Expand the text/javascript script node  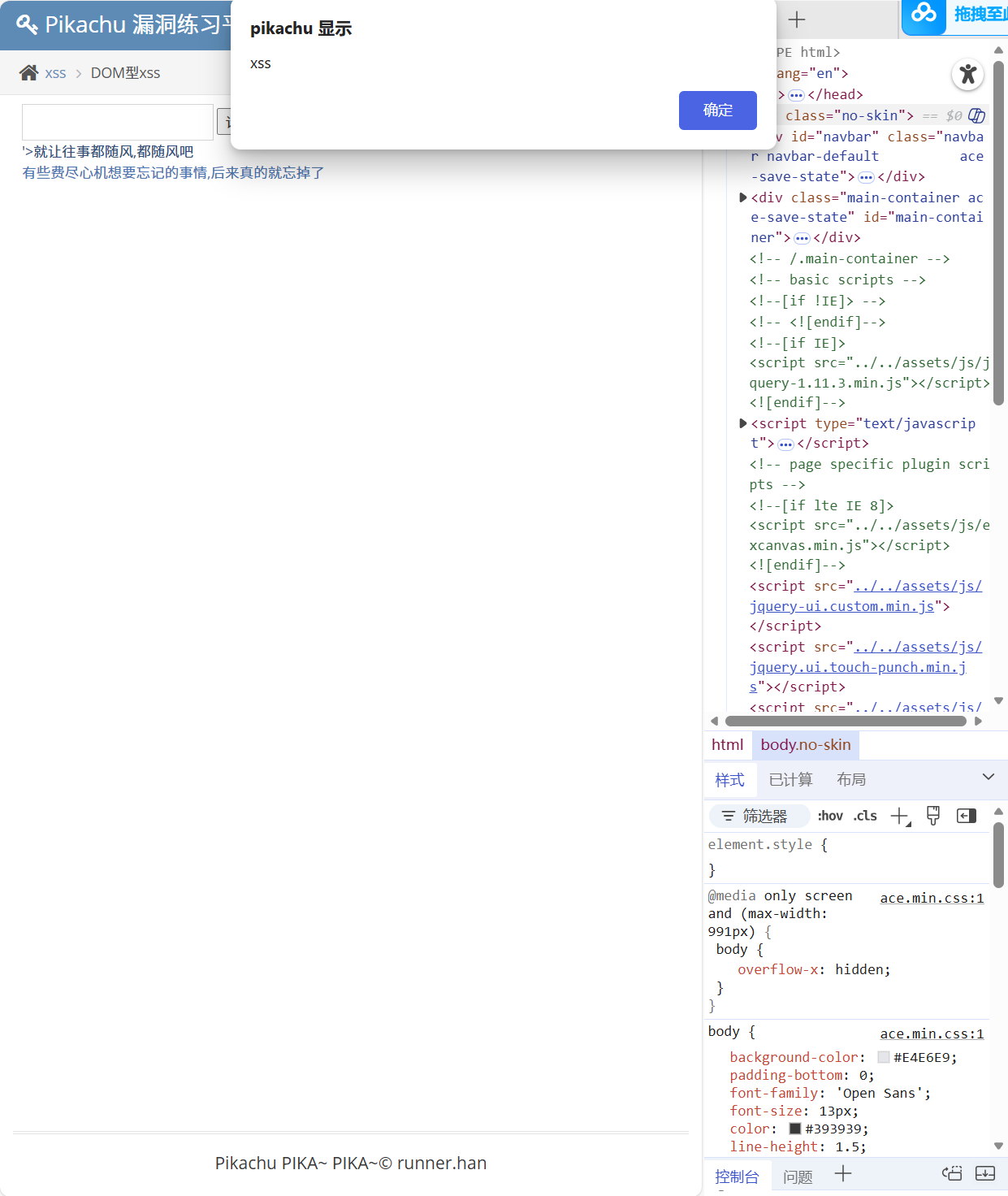pyautogui.click(x=742, y=423)
